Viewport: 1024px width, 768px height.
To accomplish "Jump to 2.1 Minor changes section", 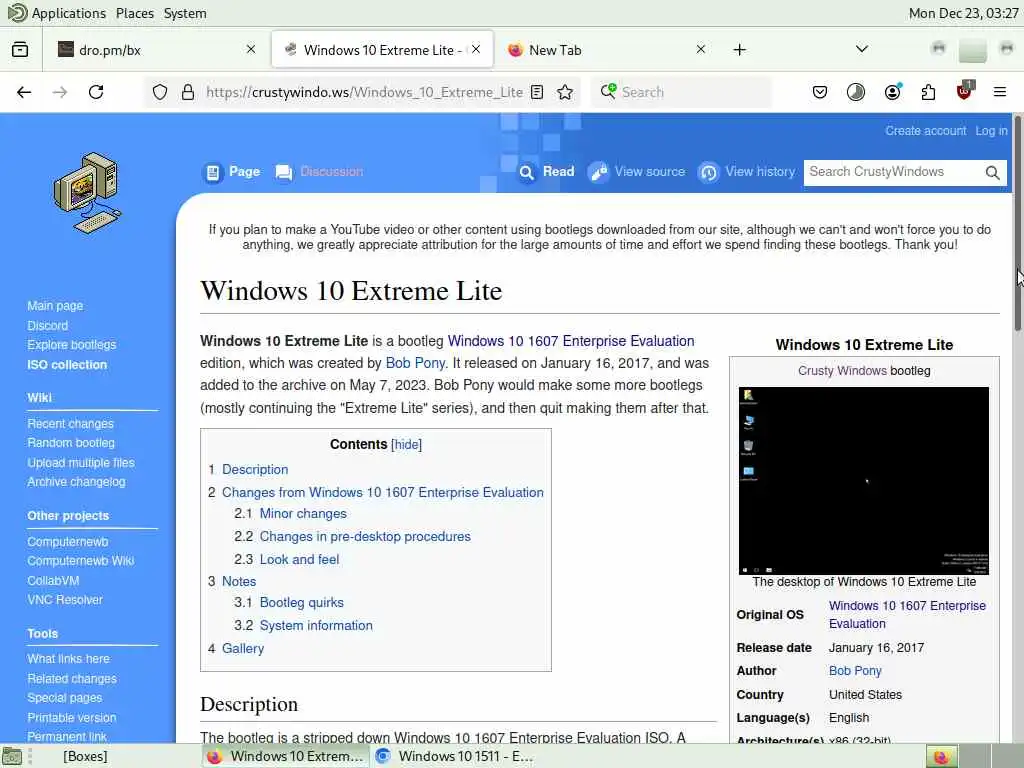I will tap(303, 514).
